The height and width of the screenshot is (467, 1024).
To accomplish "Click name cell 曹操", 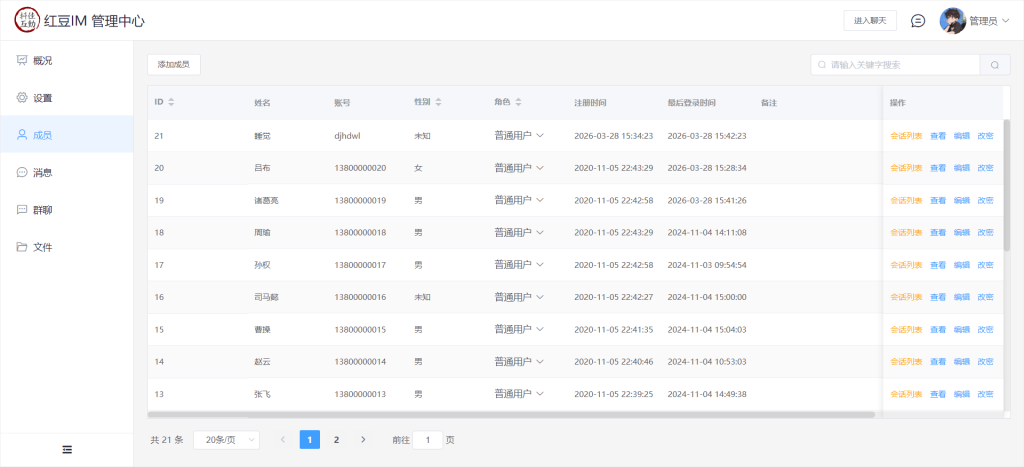I will click(x=263, y=330).
